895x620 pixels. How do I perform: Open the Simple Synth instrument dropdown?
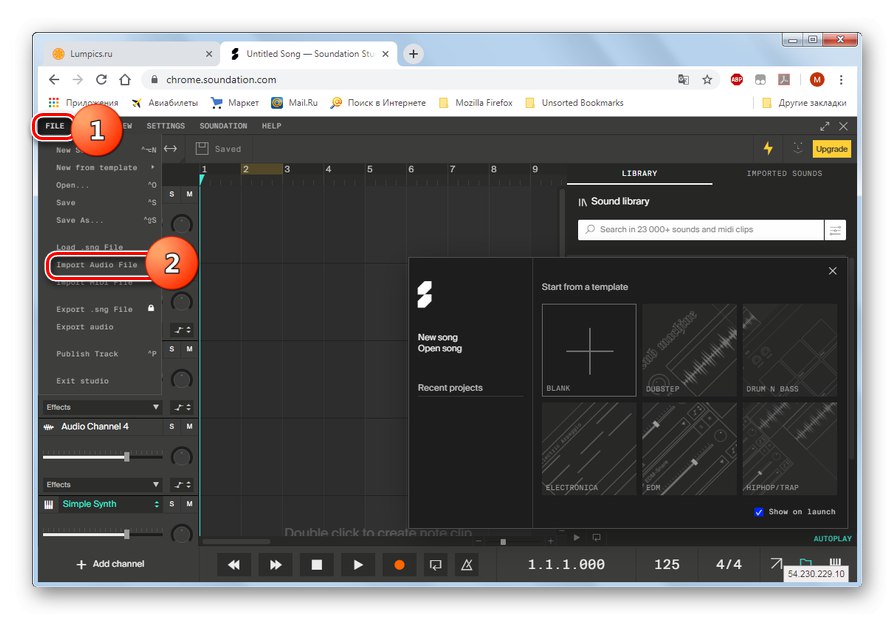pyautogui.click(x=156, y=504)
